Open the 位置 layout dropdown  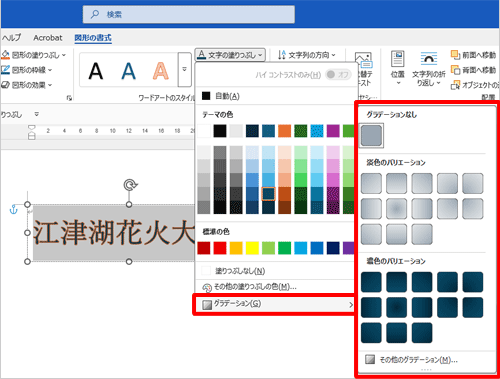point(398,68)
